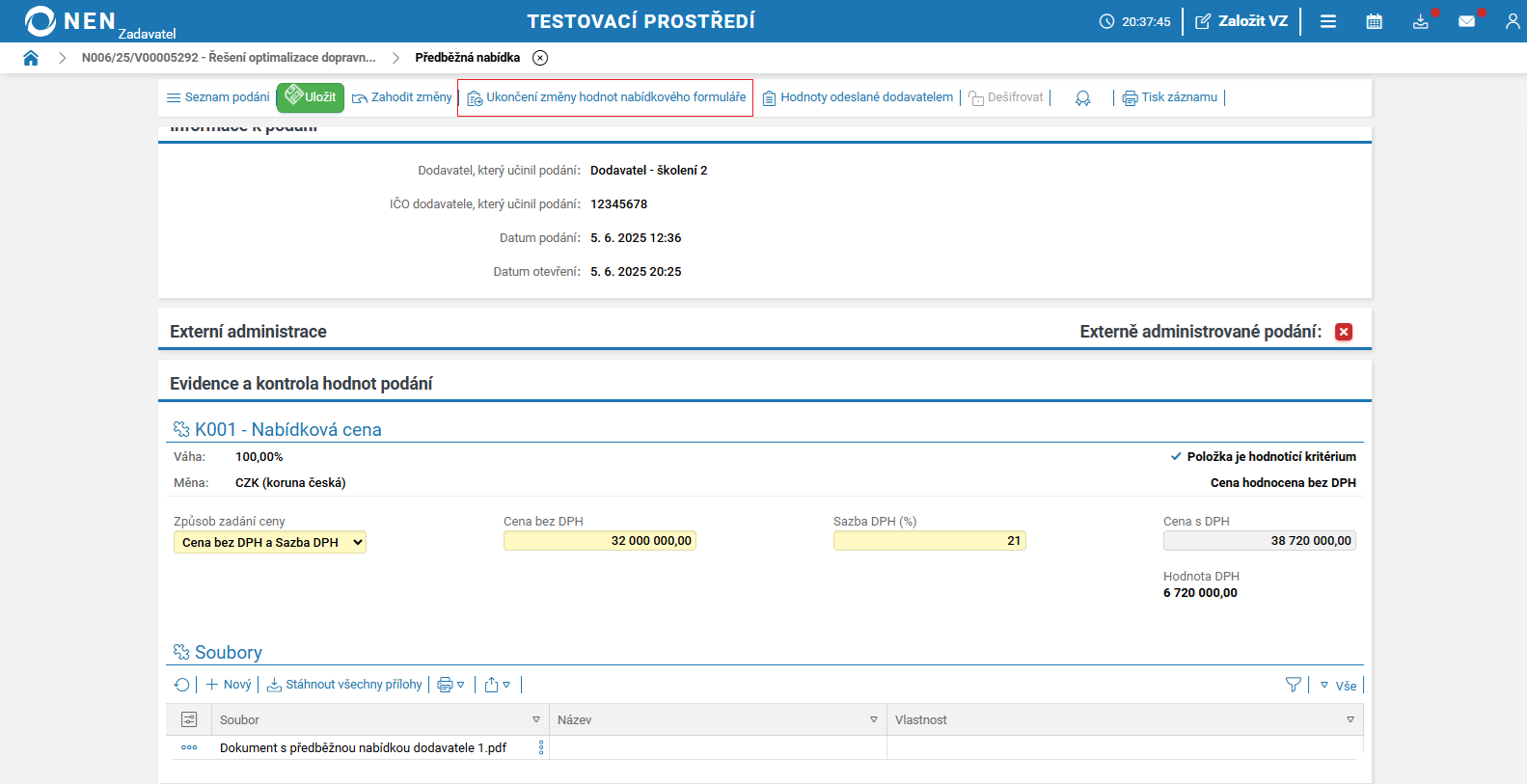Image resolution: width=1527 pixels, height=784 pixels.
Task: Open the Soubor column header dropdown
Action: (x=536, y=720)
